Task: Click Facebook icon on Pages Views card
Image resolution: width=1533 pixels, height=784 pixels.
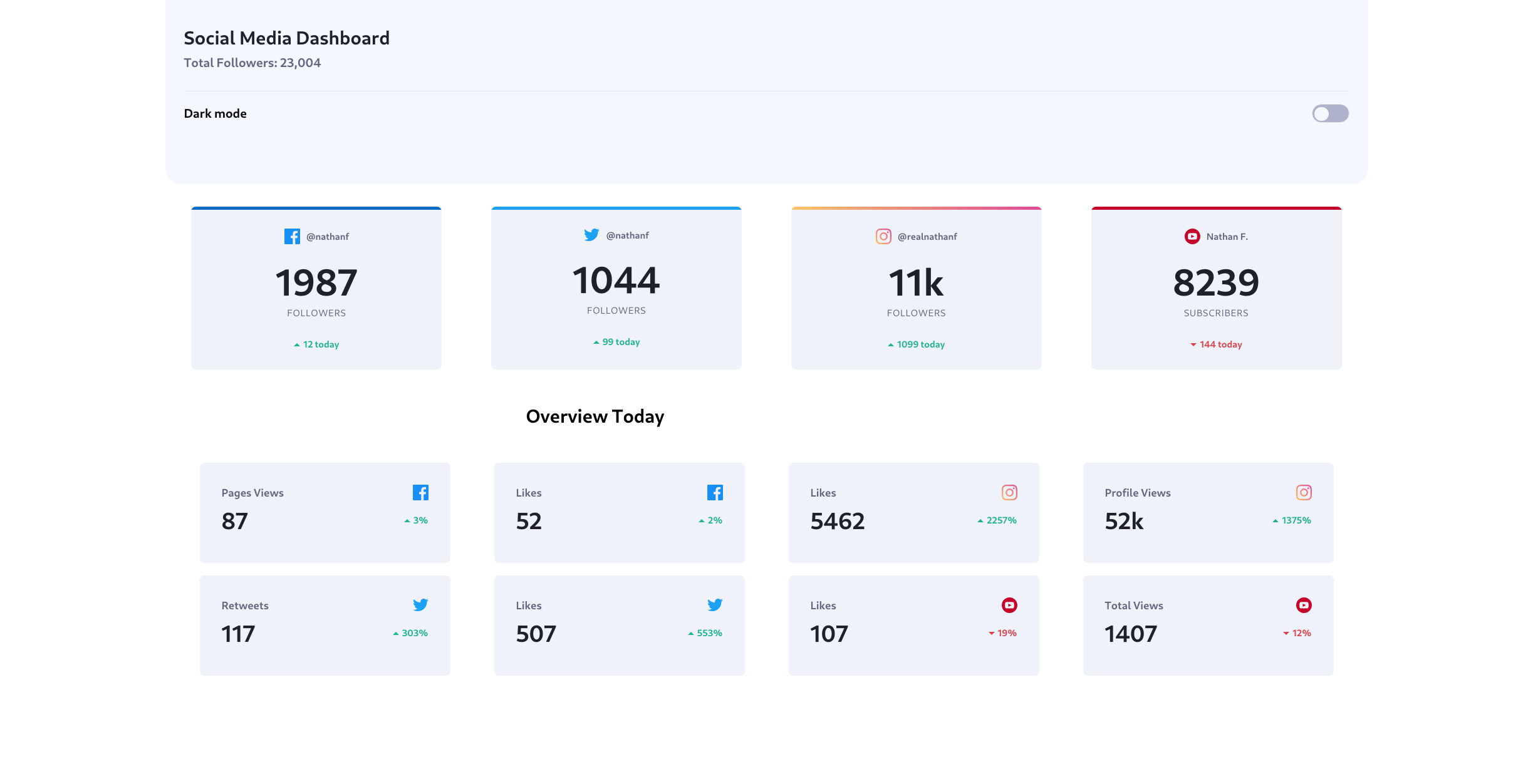Action: click(420, 493)
